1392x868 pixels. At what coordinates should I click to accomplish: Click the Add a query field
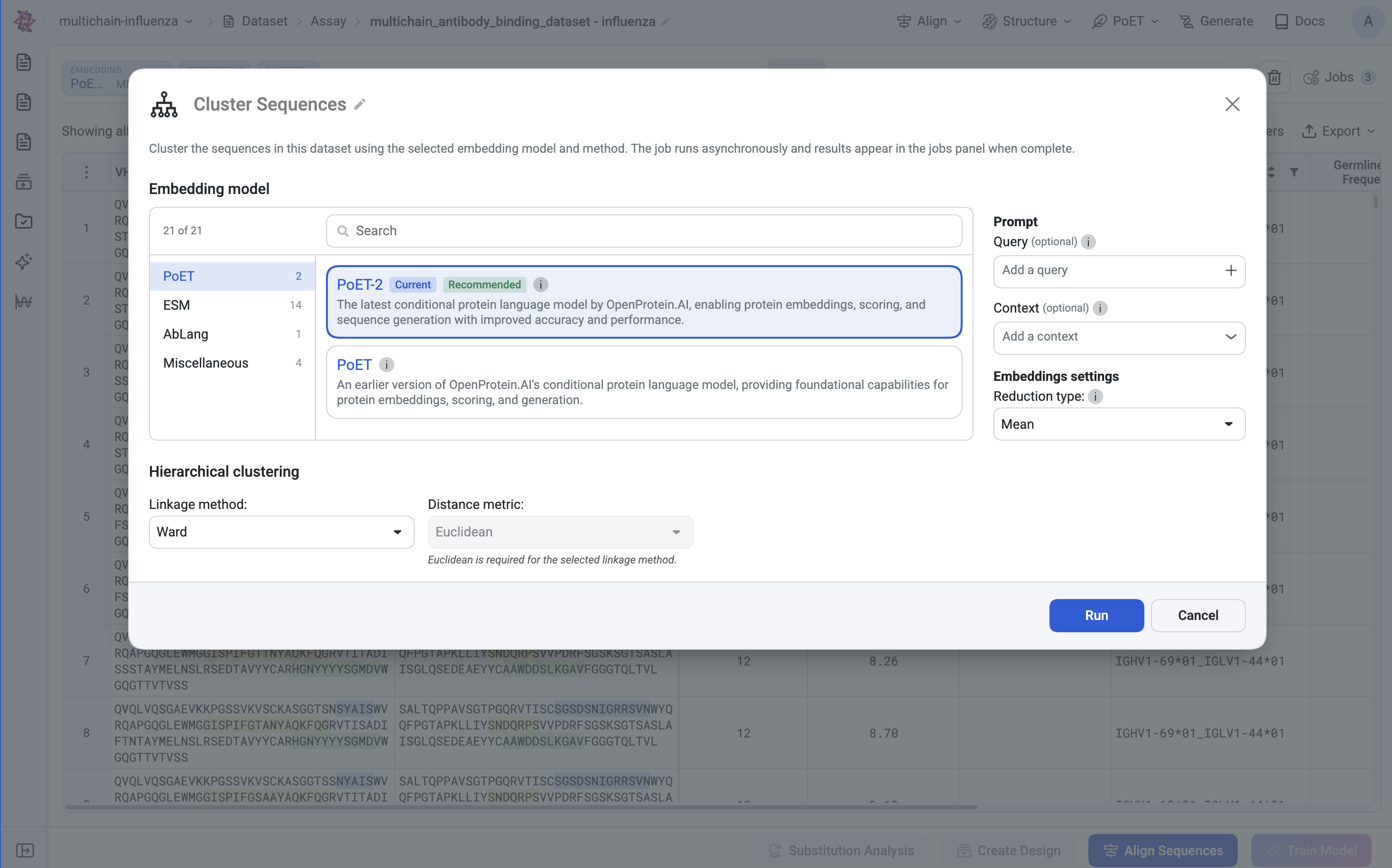[1119, 271]
